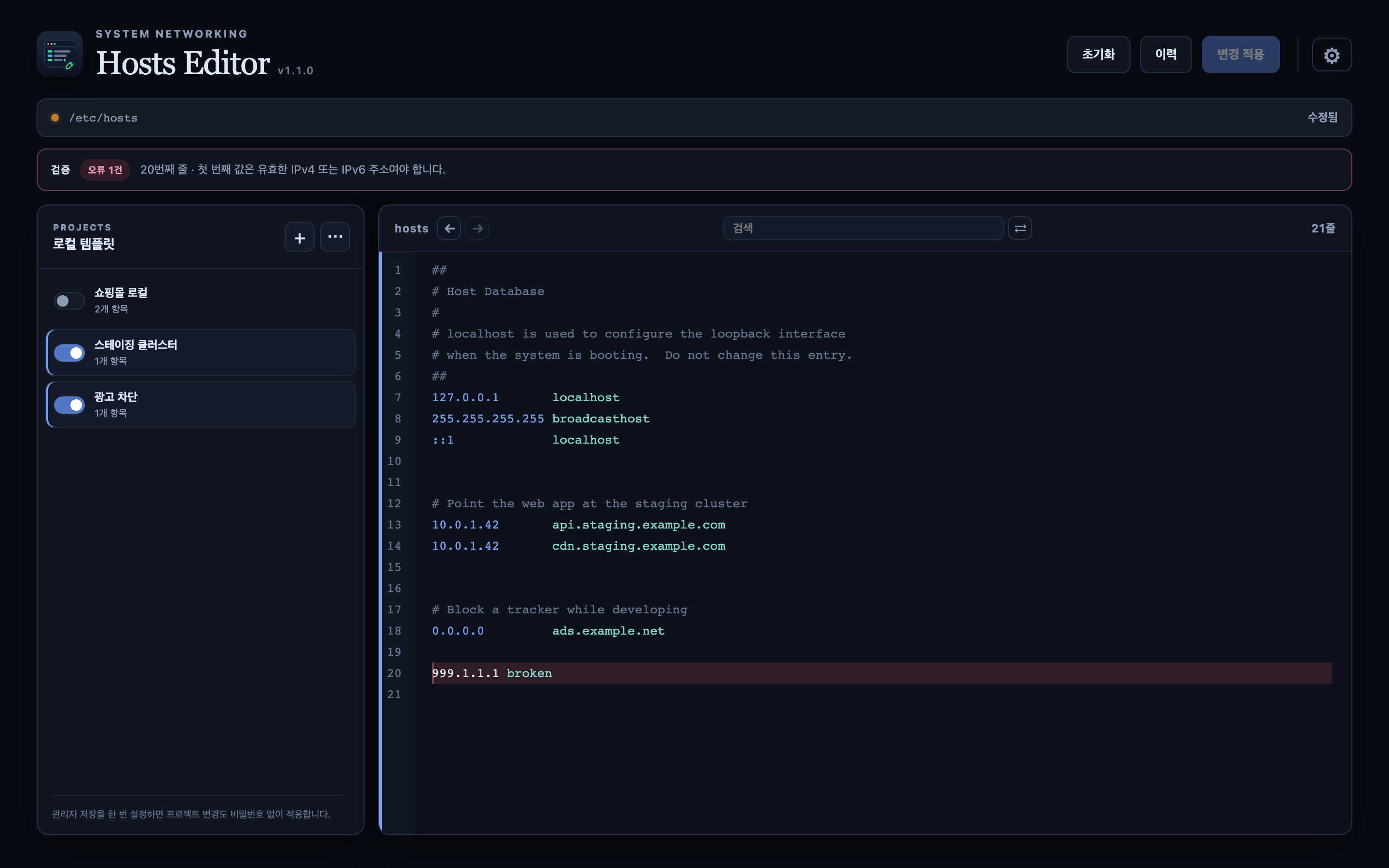Enable the 쇼핑몰 로컬 project toggle
The height and width of the screenshot is (868, 1389).
pyautogui.click(x=69, y=301)
